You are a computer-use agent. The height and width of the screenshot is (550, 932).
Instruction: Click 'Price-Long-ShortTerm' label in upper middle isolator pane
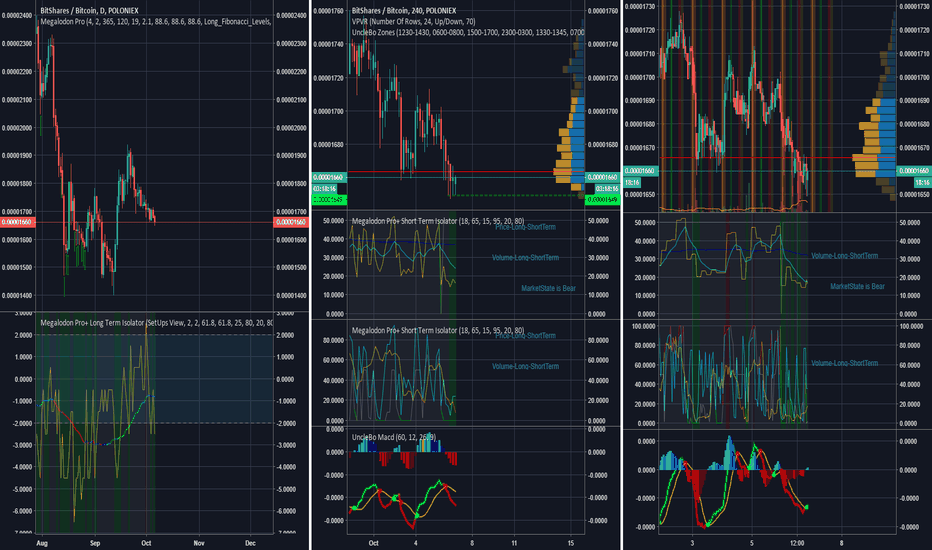coord(525,227)
